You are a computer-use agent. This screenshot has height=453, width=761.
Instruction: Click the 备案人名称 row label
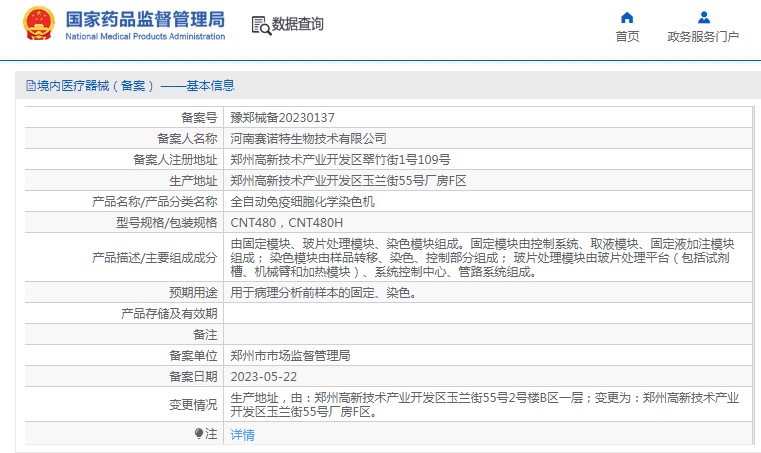(x=187, y=138)
